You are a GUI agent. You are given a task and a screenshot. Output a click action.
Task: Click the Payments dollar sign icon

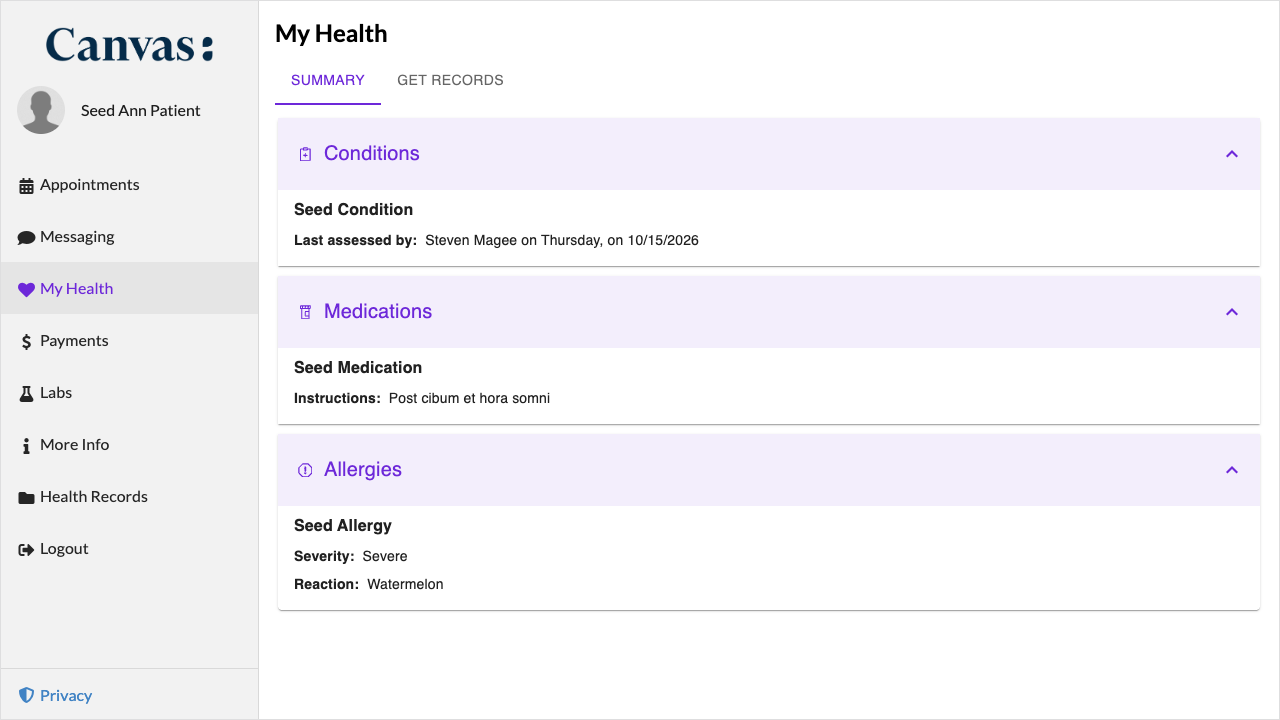pyautogui.click(x=26, y=342)
